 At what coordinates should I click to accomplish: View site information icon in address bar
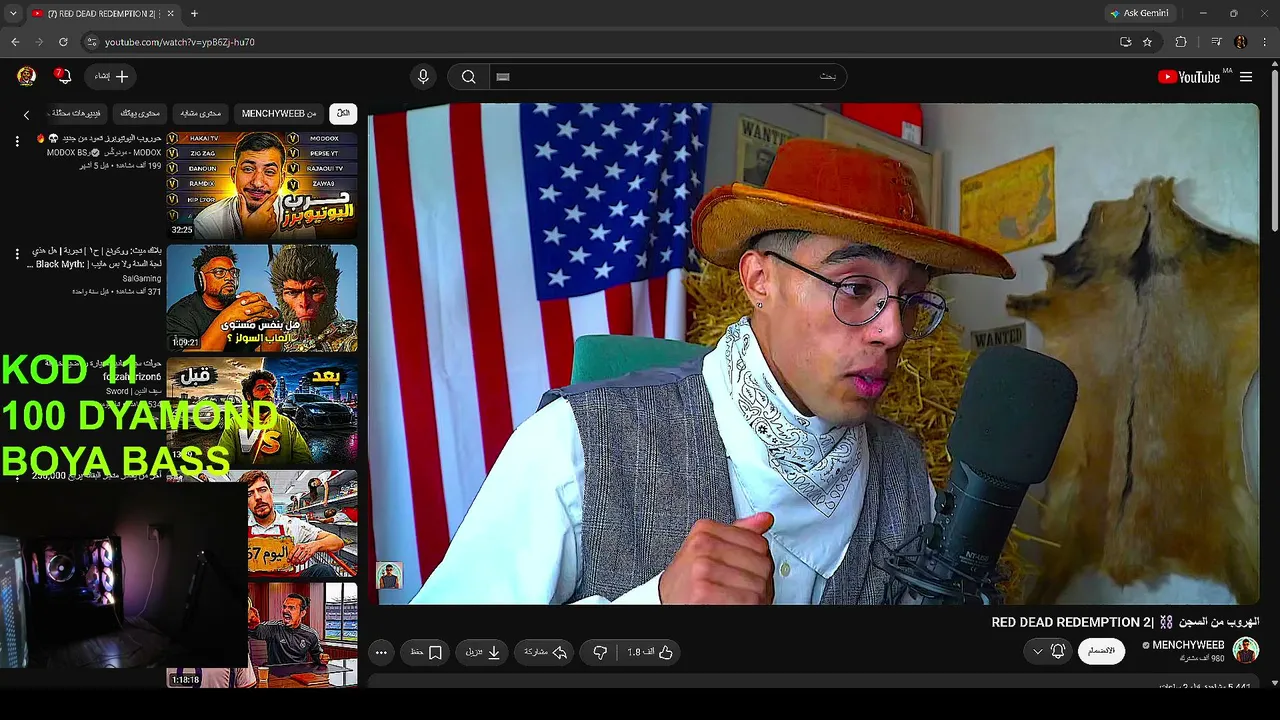click(x=91, y=42)
